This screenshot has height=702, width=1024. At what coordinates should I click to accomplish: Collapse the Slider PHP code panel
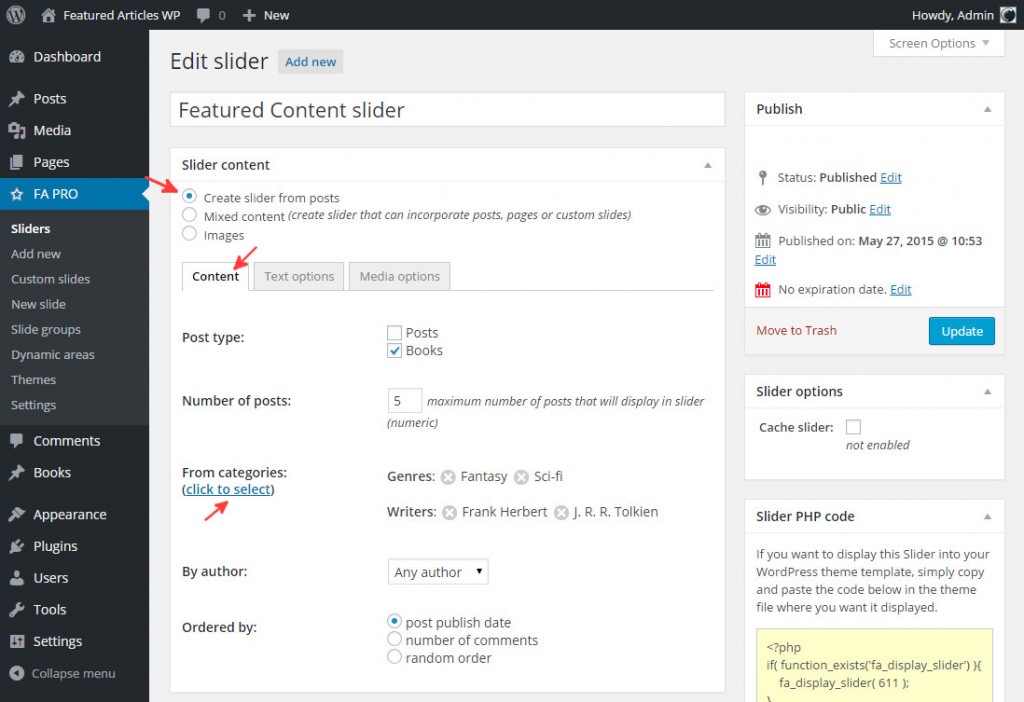(x=988, y=516)
